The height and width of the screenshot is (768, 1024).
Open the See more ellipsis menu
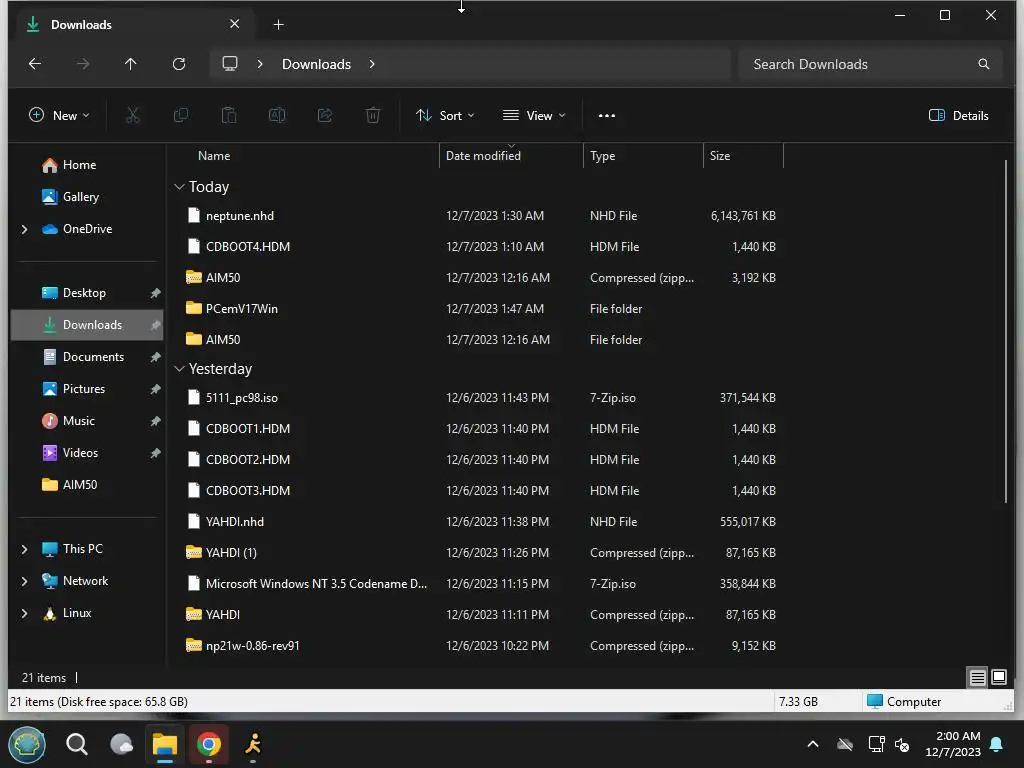[x=607, y=116]
